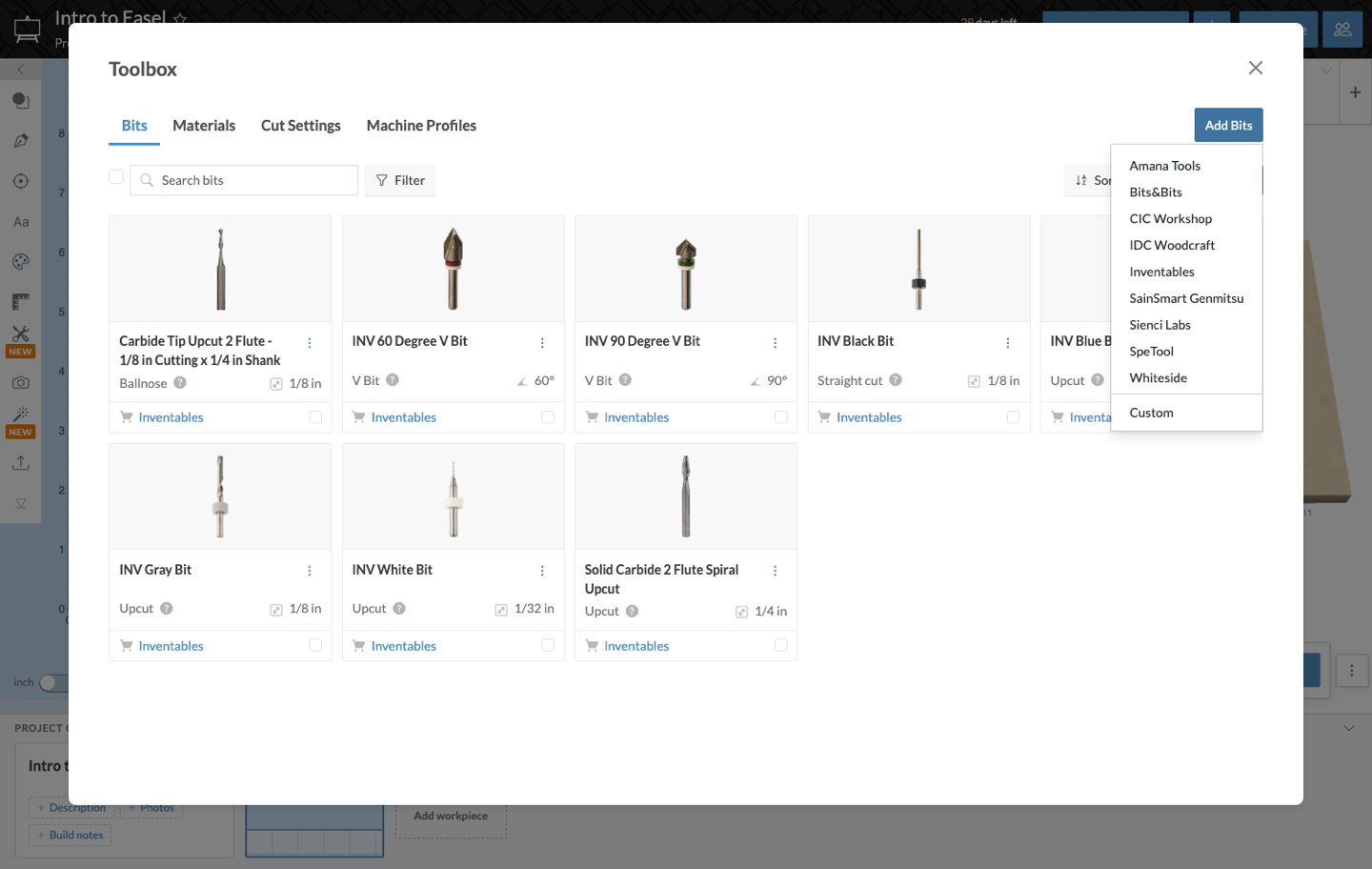Select the pen drawing tool in sidebar
This screenshot has width=1372, height=869.
20,141
